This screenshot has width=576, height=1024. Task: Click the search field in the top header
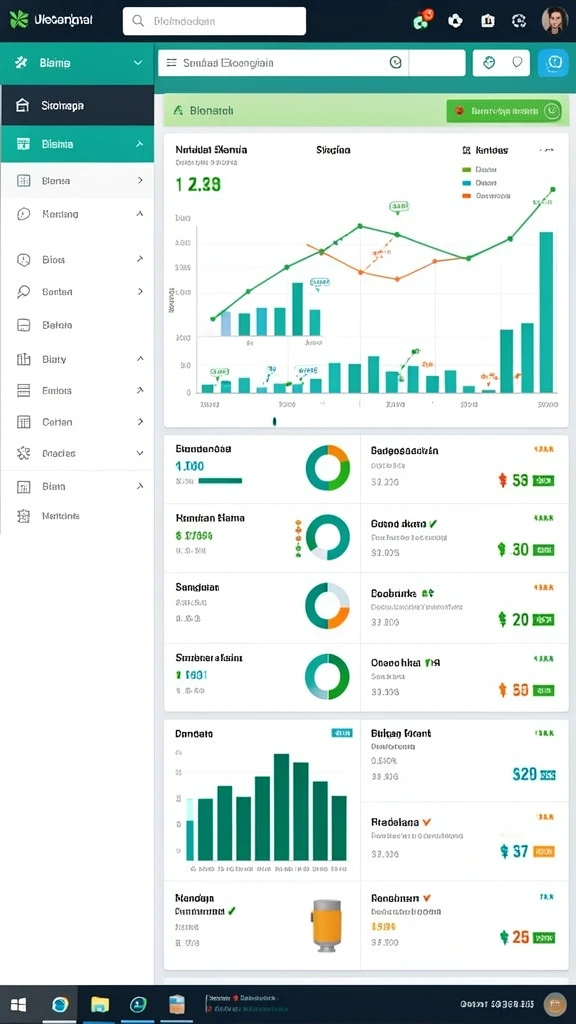[214, 21]
